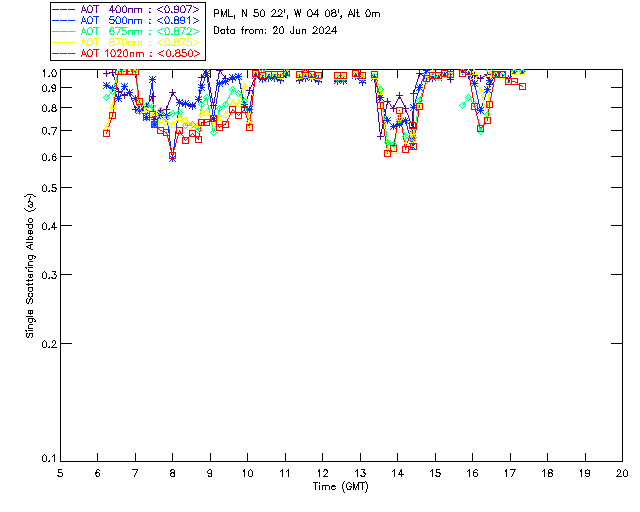Click the 0.3 tick label on y-axis
This screenshot has width=640, height=512.
click(48, 275)
